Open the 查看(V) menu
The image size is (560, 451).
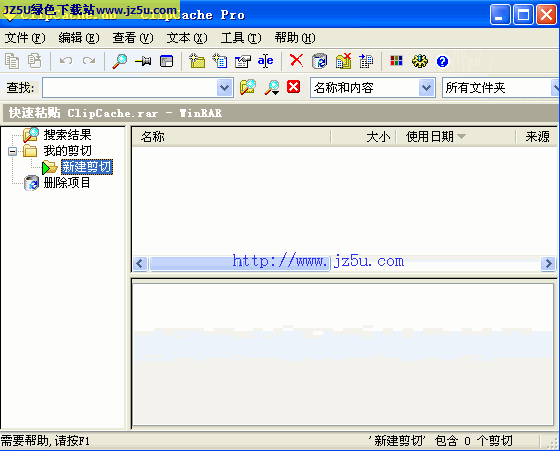coord(133,38)
